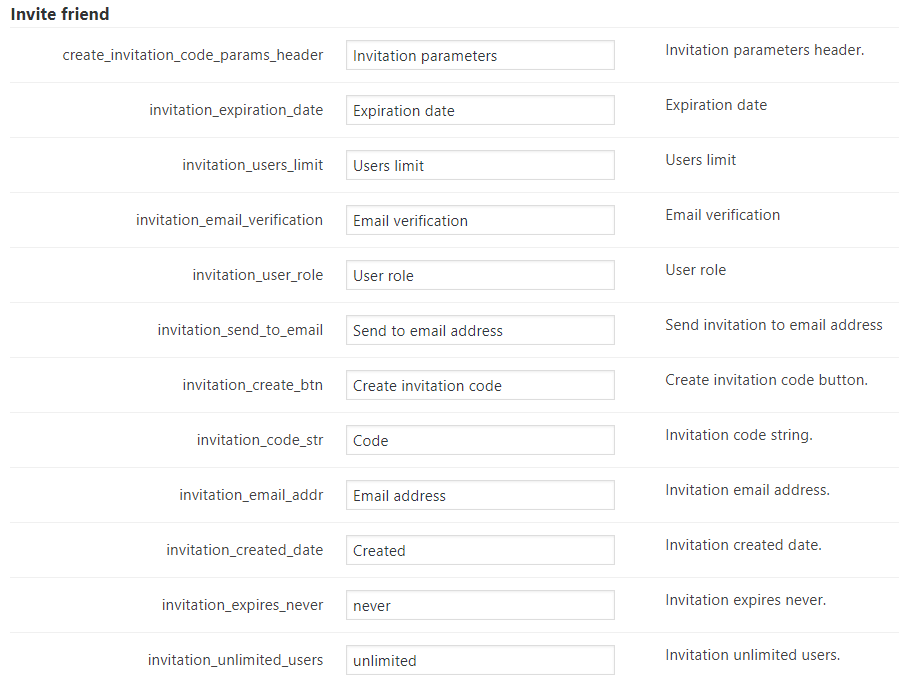Click the 'Invitation code string.' description

coord(739,435)
